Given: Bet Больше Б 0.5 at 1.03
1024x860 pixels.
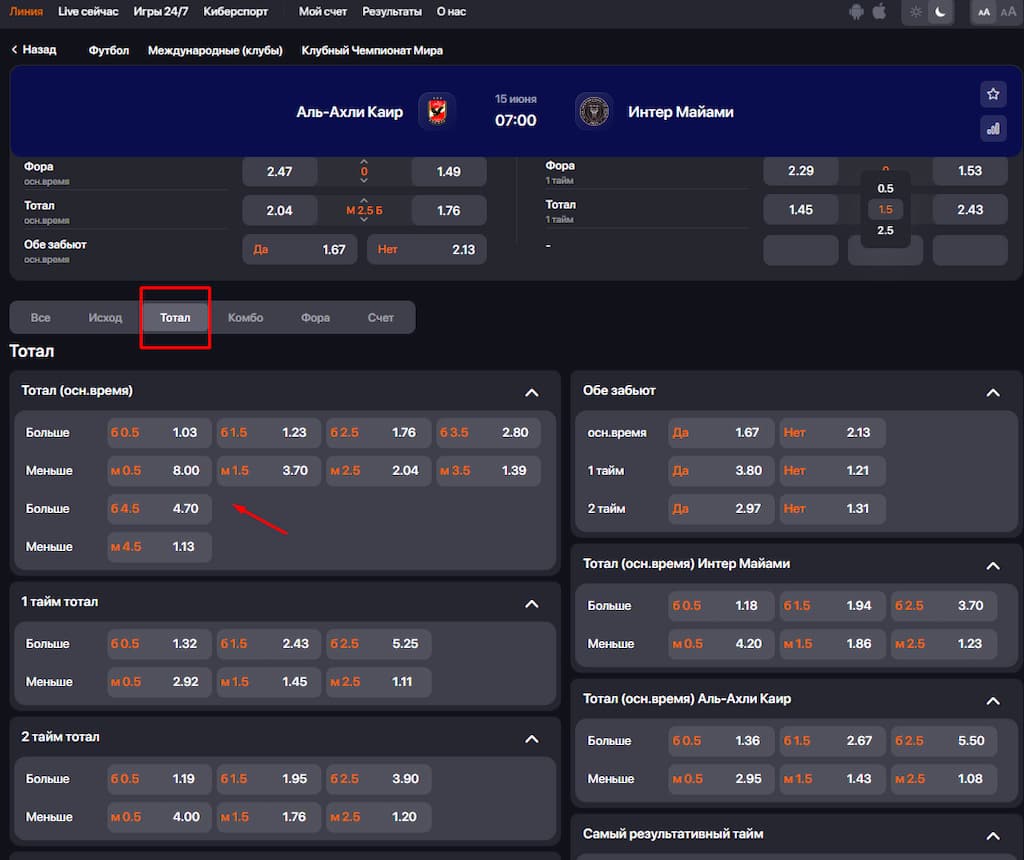Looking at the screenshot, I should click(x=159, y=432).
